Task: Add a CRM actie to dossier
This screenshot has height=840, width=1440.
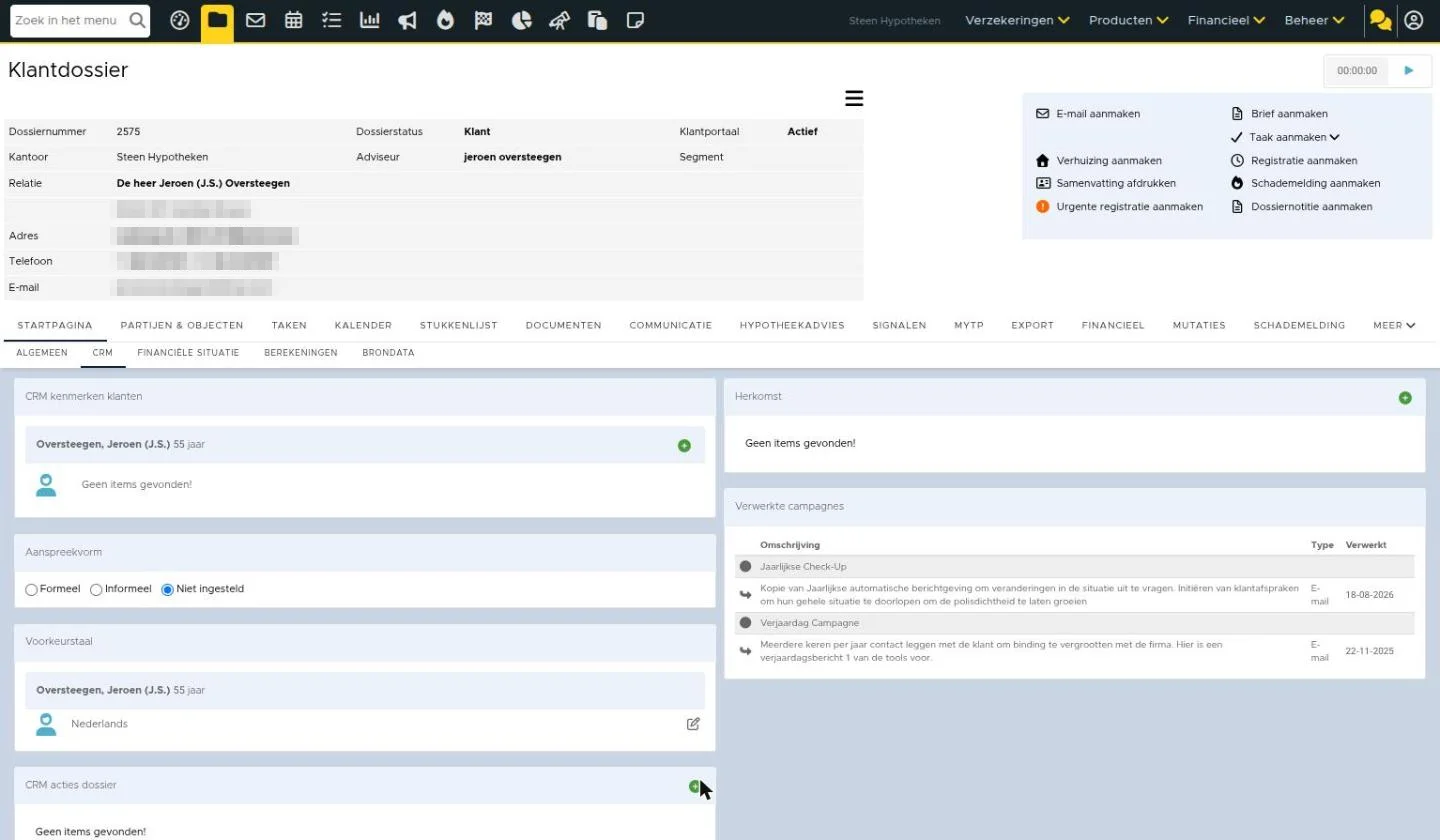Action: (695, 787)
